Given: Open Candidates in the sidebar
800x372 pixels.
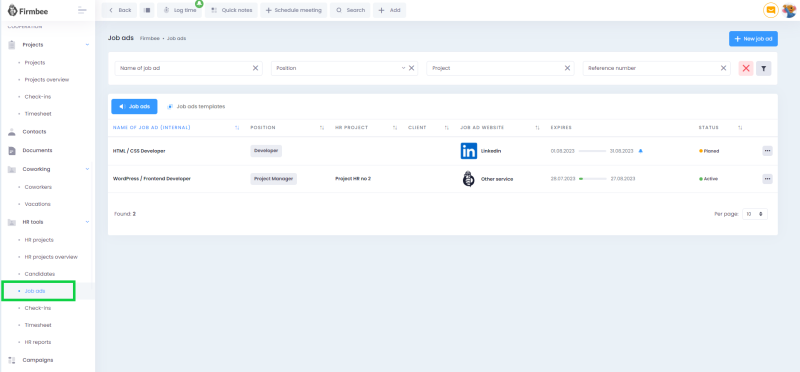Looking at the screenshot, I should (39, 274).
